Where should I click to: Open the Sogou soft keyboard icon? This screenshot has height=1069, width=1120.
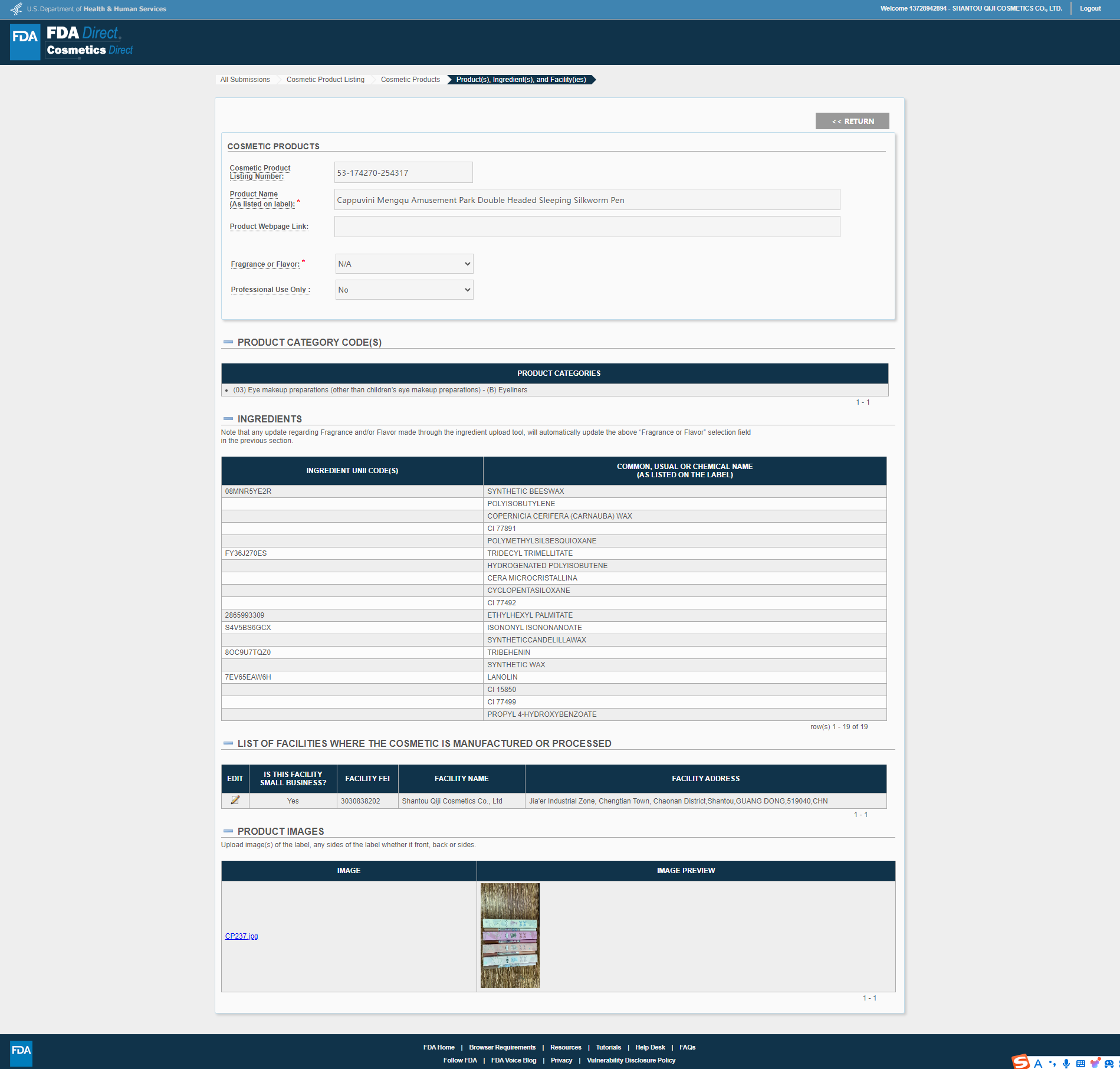[x=1080, y=1063]
